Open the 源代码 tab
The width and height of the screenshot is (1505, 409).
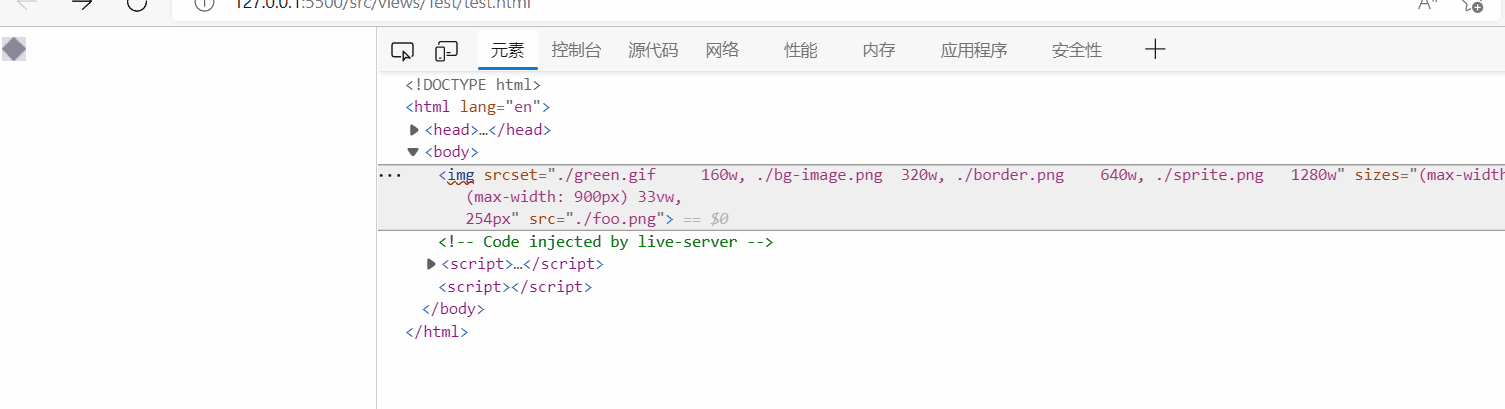coord(653,50)
